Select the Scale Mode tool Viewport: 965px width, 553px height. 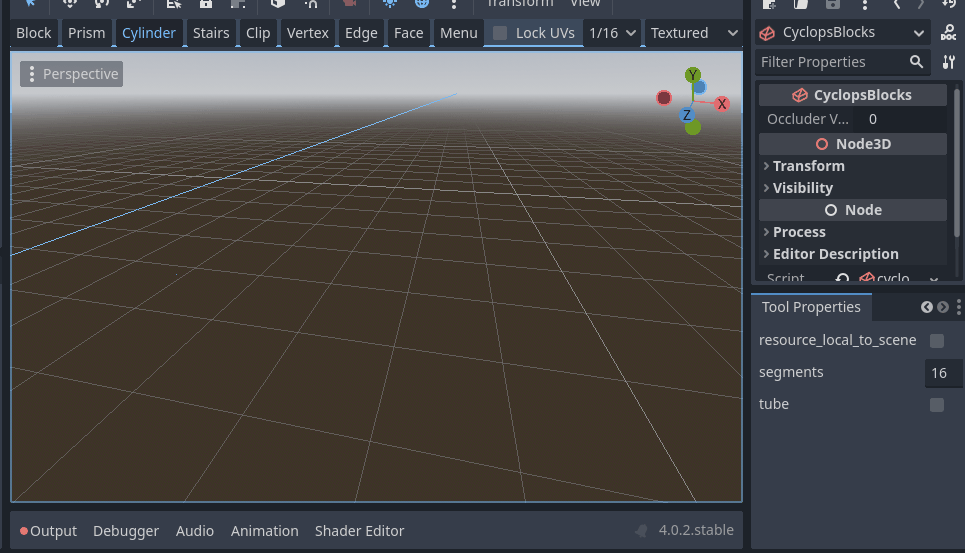point(134,4)
